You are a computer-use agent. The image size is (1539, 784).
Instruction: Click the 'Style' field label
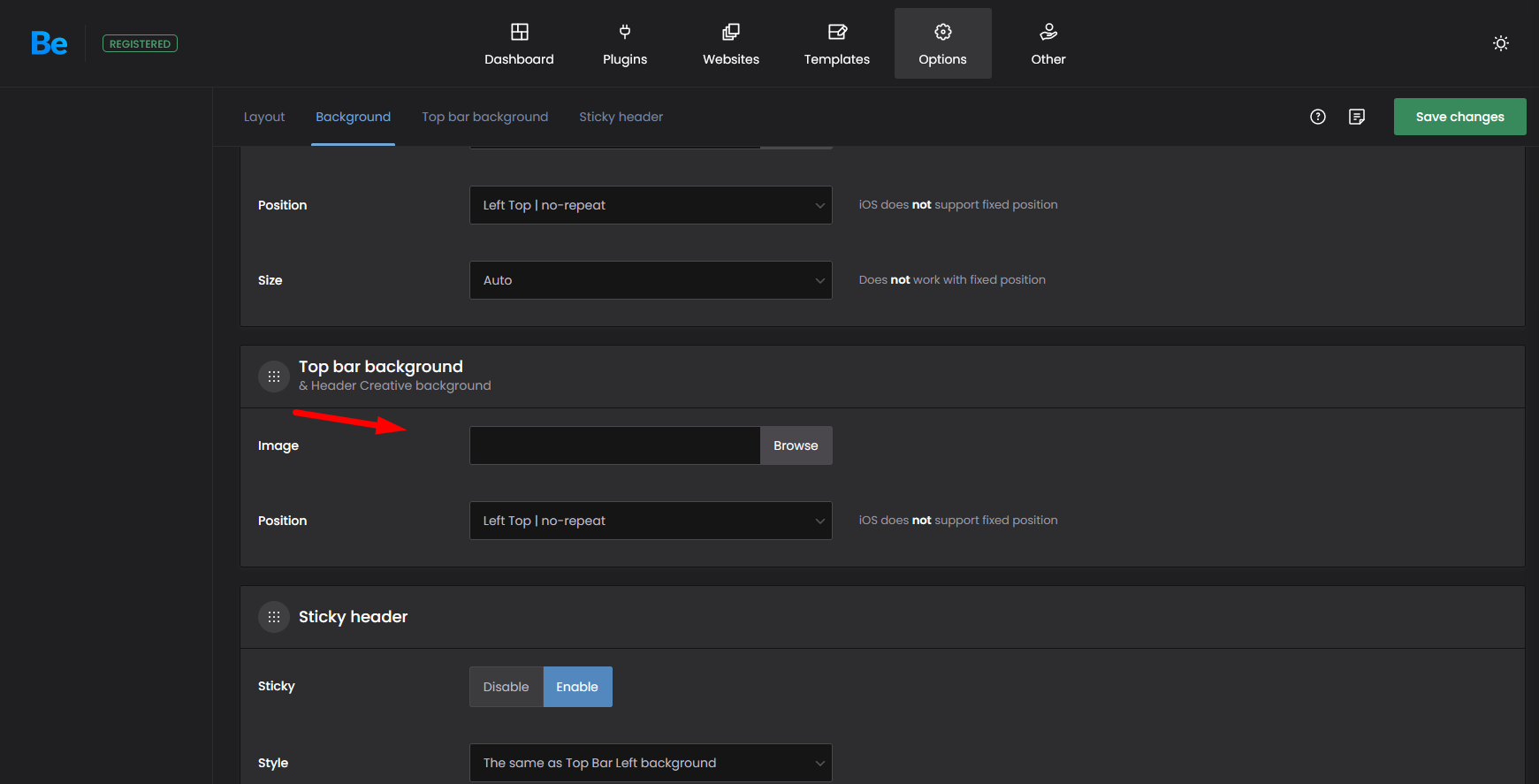pos(272,763)
